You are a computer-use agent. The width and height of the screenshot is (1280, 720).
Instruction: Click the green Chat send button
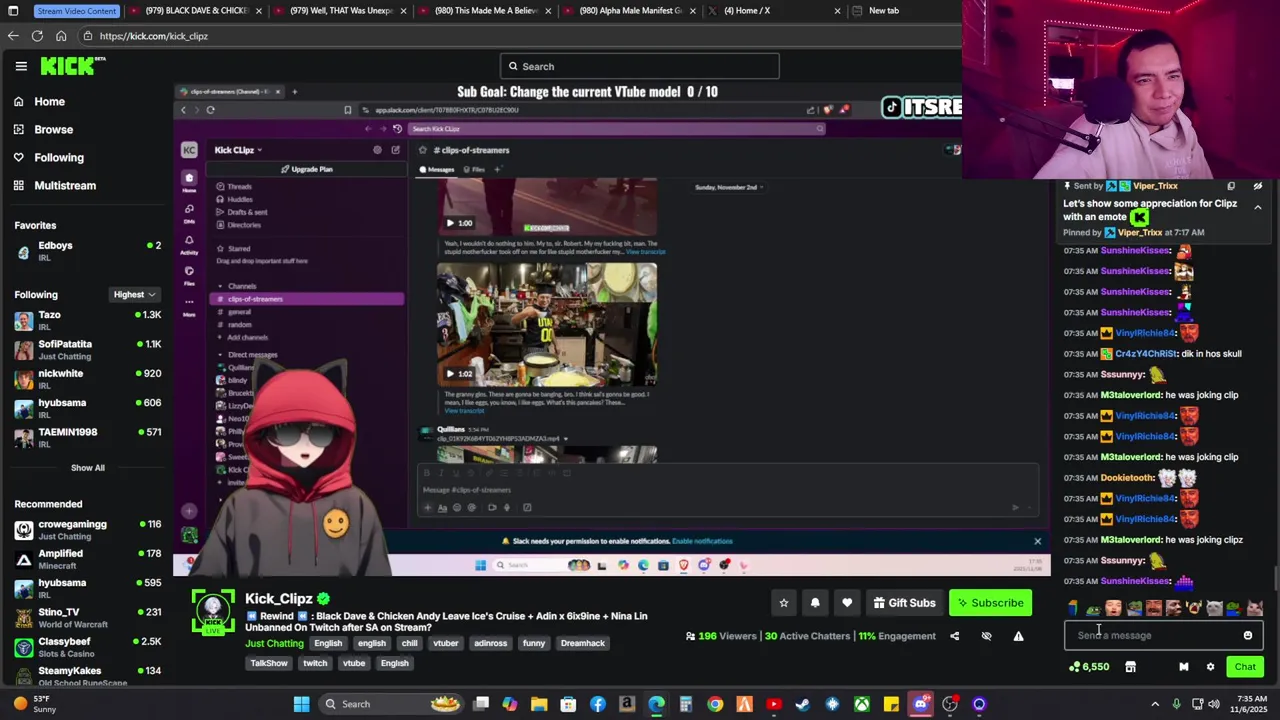pos(1245,667)
